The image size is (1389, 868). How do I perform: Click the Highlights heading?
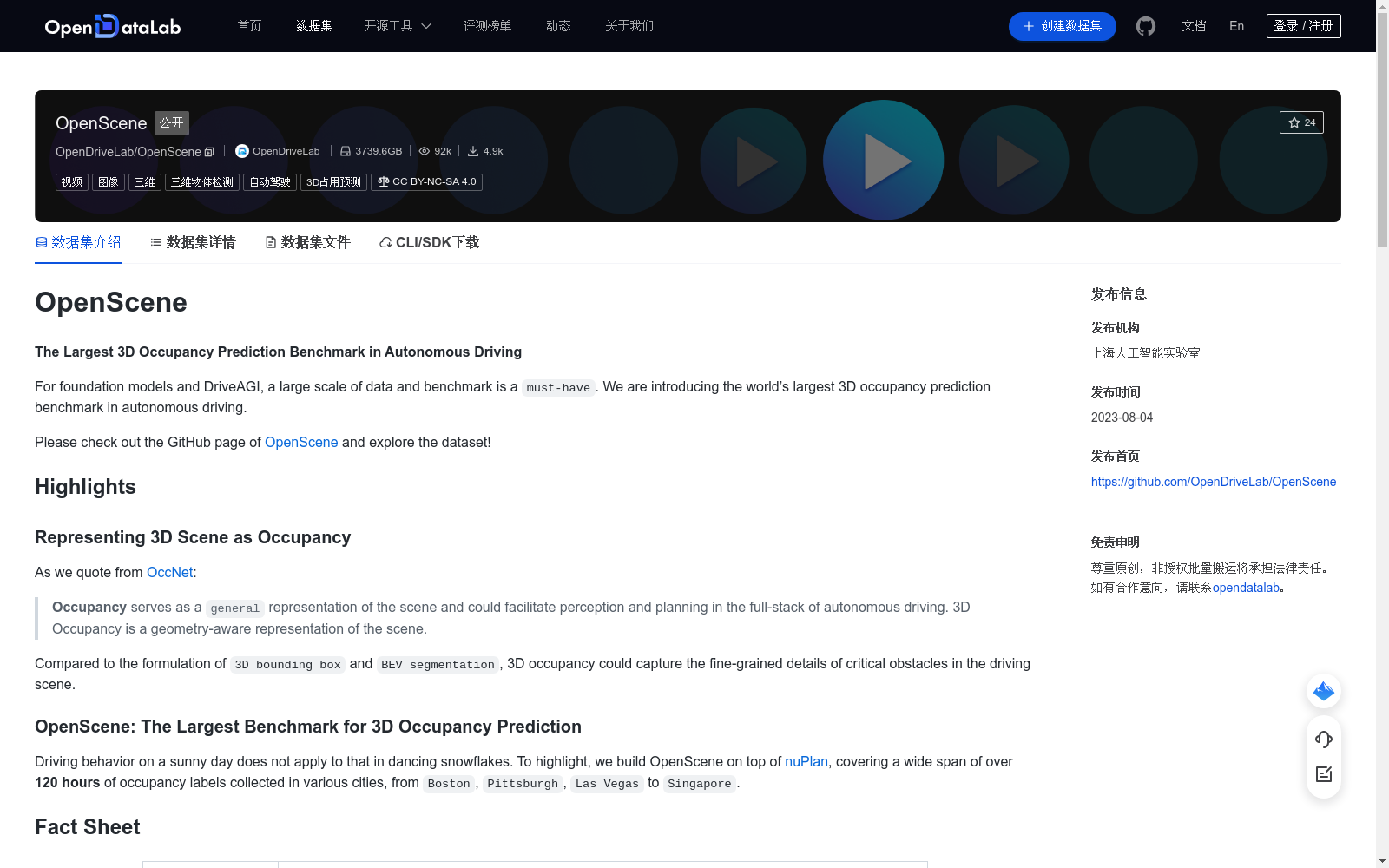point(85,487)
